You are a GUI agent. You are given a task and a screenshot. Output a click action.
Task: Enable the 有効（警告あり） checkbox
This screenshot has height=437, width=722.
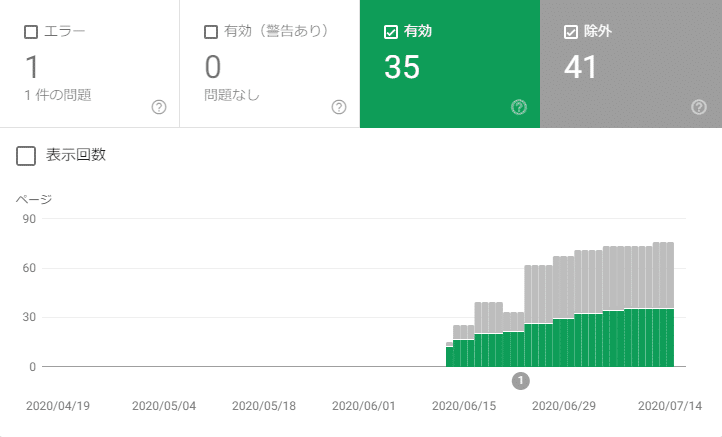(x=211, y=32)
